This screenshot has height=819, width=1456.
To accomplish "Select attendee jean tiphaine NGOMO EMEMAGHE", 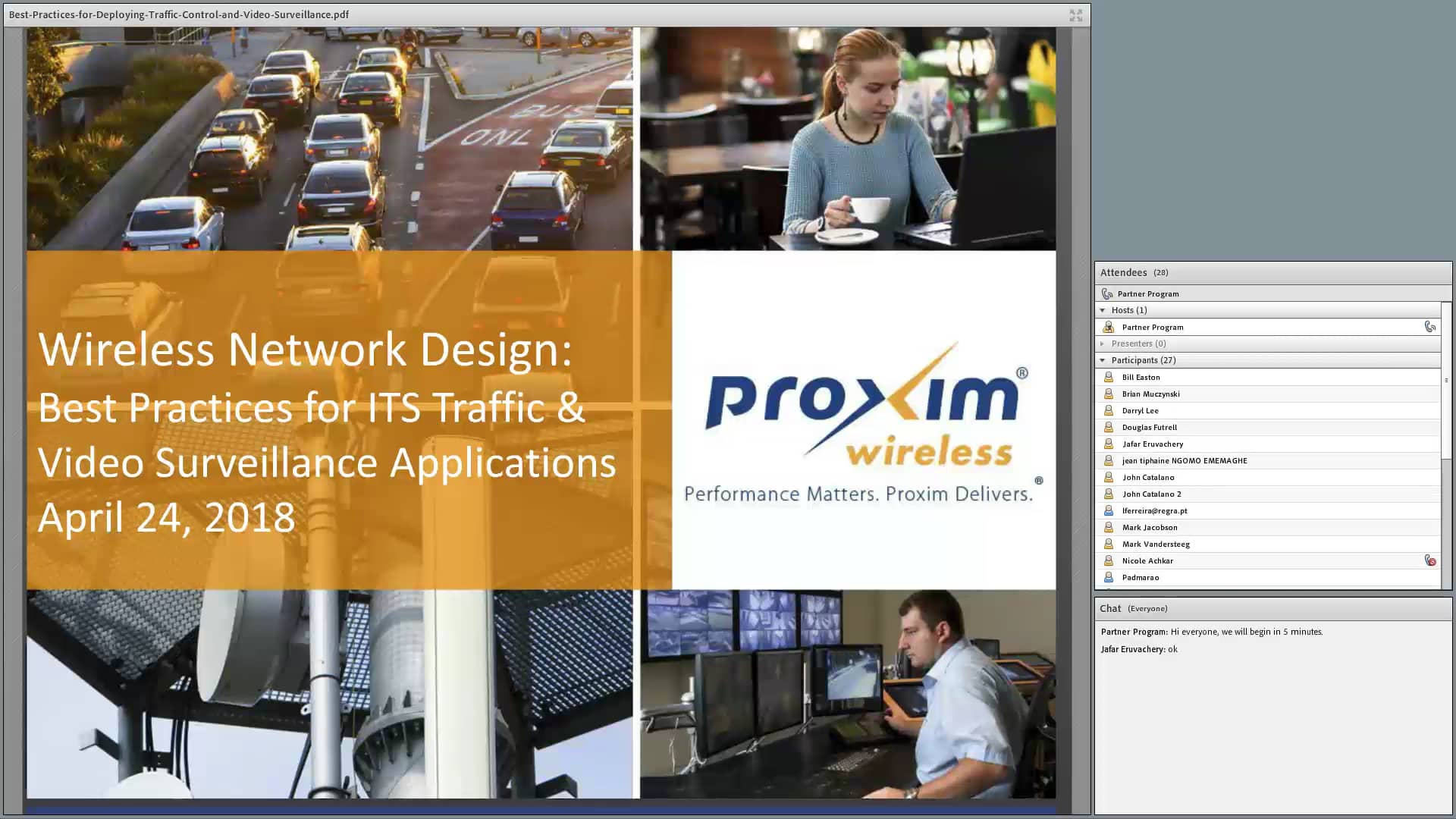I will 1268,460.
